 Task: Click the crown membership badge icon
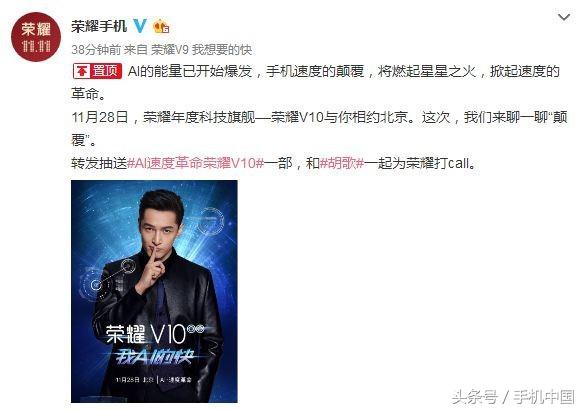(161, 27)
